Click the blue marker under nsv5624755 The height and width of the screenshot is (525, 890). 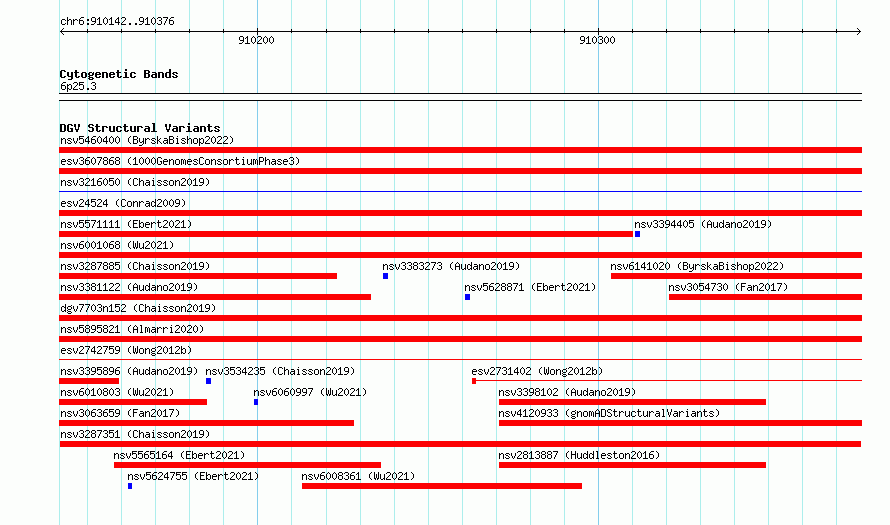click(130, 486)
